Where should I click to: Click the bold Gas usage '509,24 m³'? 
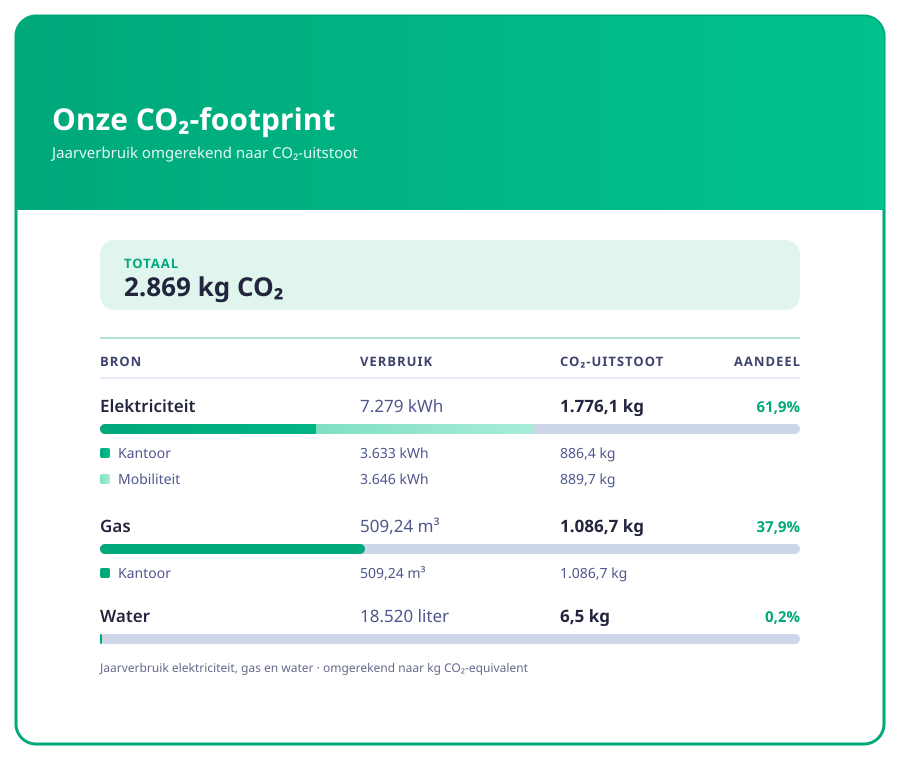coord(399,526)
